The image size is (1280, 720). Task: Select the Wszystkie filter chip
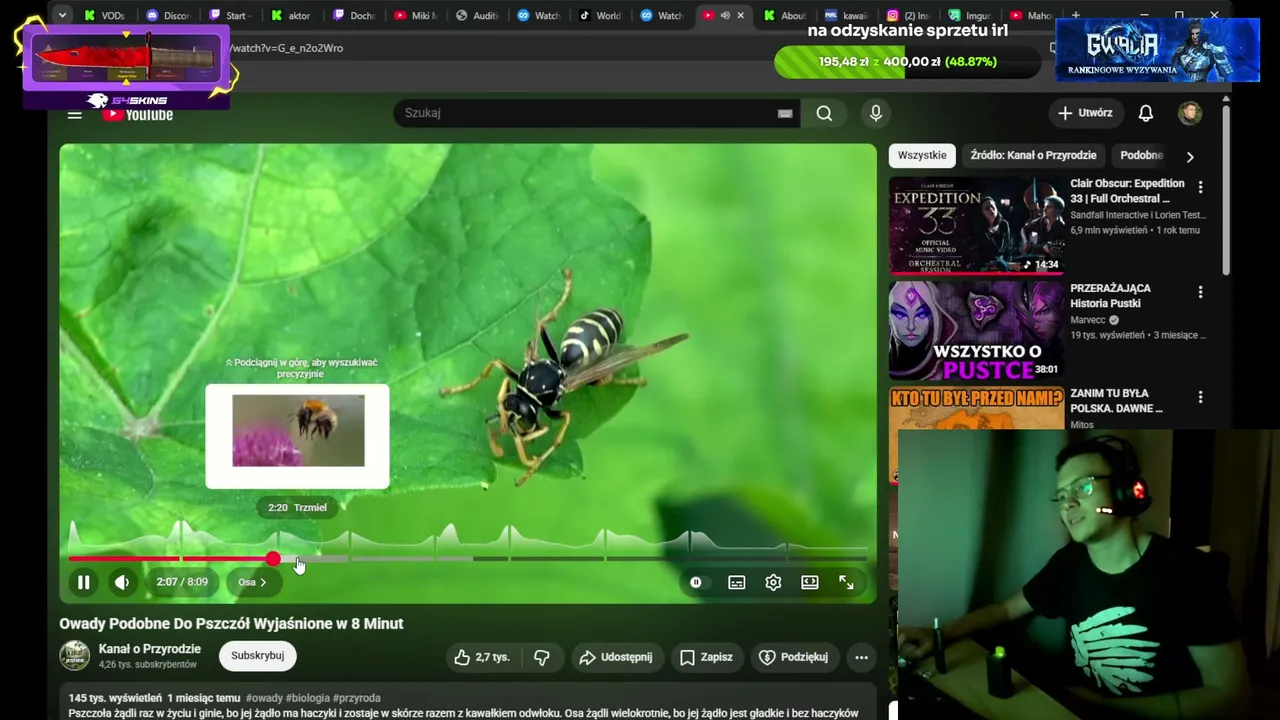click(922, 155)
